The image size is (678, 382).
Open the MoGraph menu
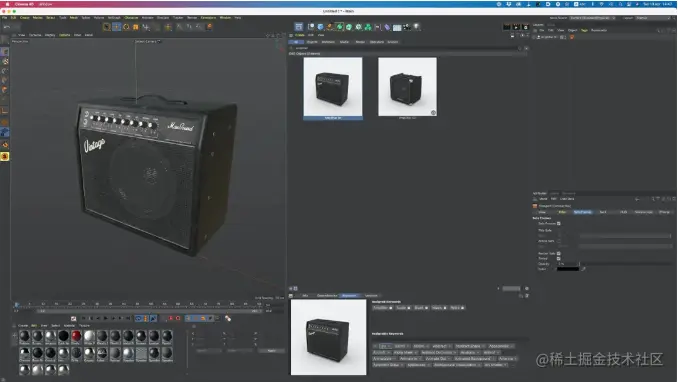point(114,18)
